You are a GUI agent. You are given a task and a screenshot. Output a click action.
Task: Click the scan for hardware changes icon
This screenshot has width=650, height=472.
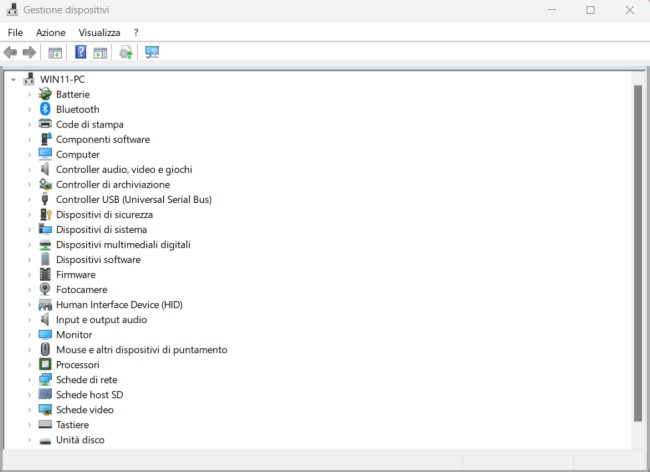pos(152,52)
